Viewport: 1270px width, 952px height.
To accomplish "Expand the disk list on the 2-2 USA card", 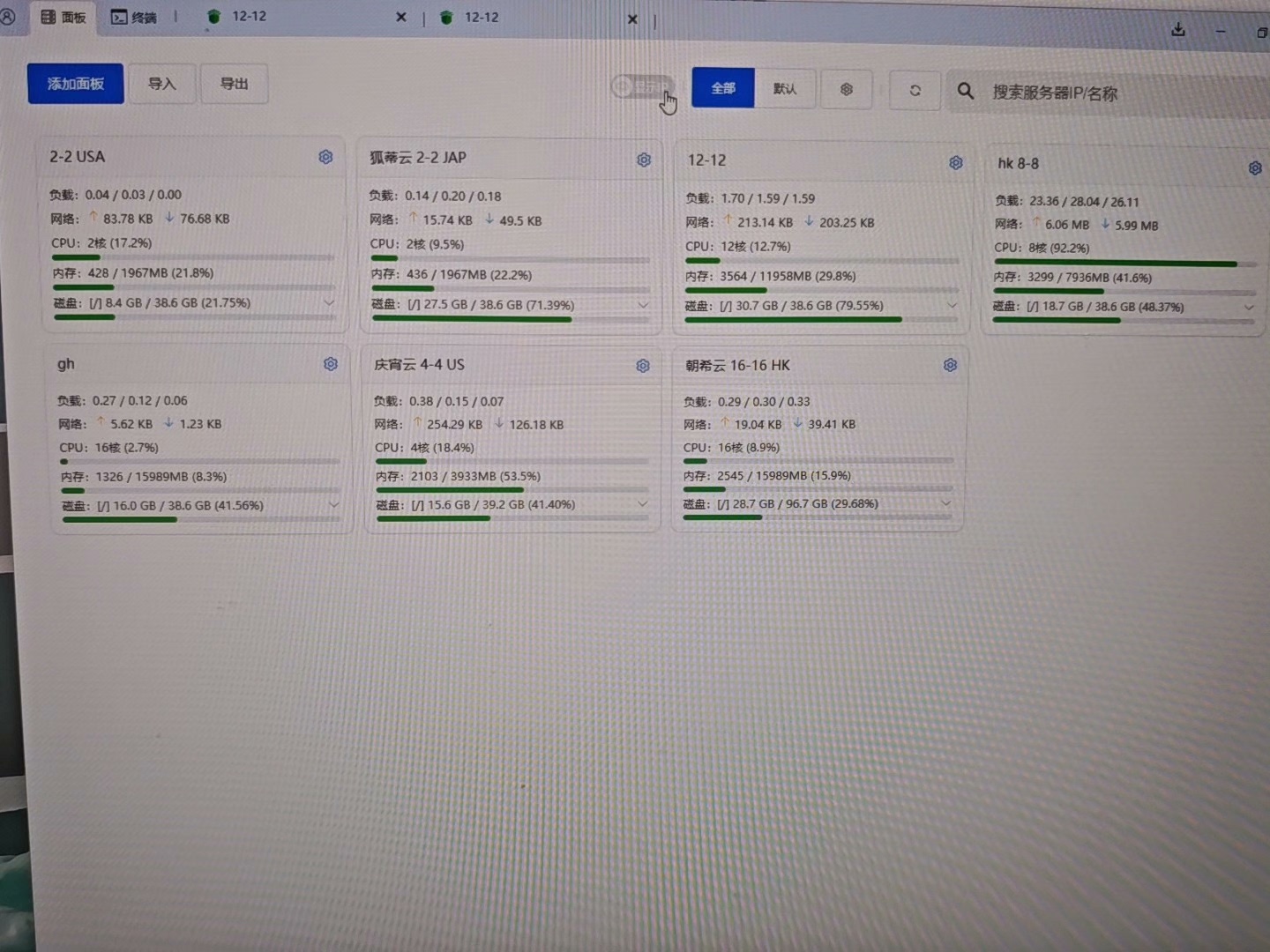I will [x=329, y=302].
